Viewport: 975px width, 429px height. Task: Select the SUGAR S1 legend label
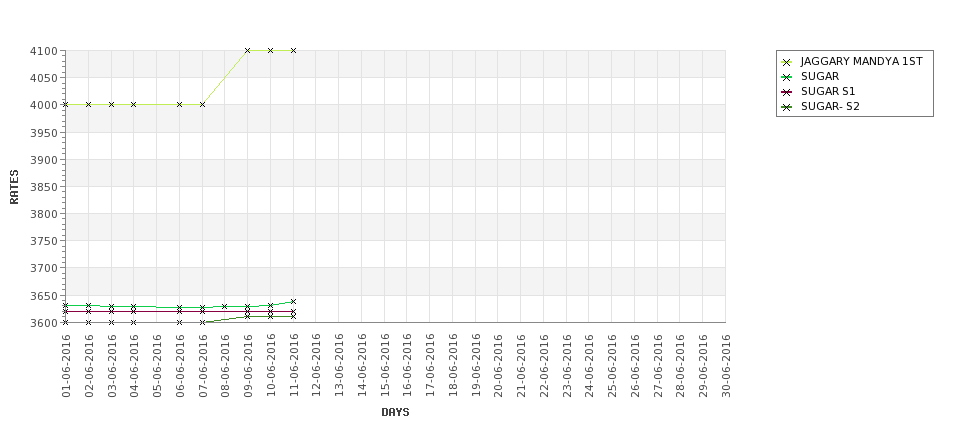[x=828, y=91]
